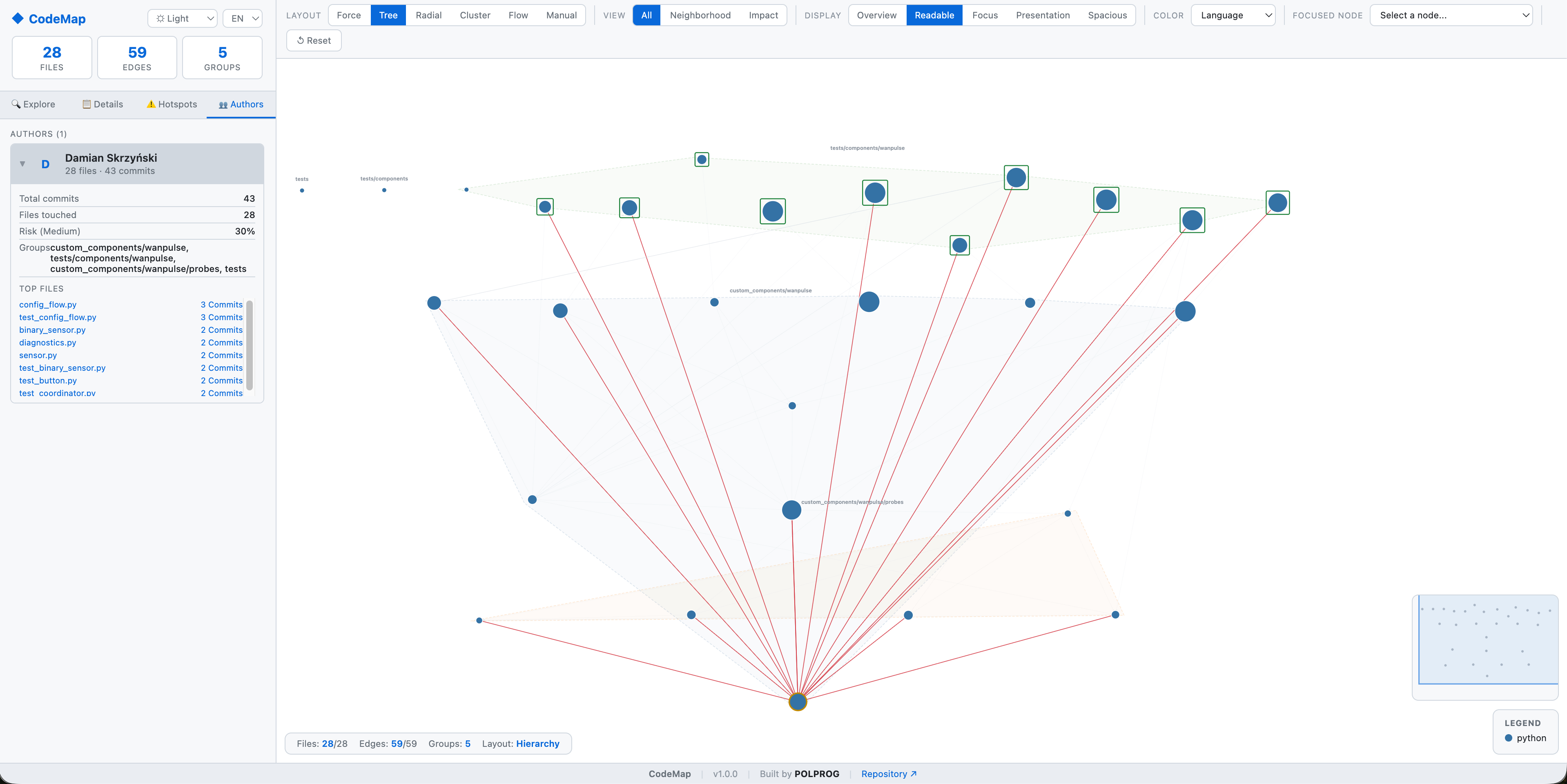Click the Reset view icon
The image size is (1567, 784).
coord(301,40)
